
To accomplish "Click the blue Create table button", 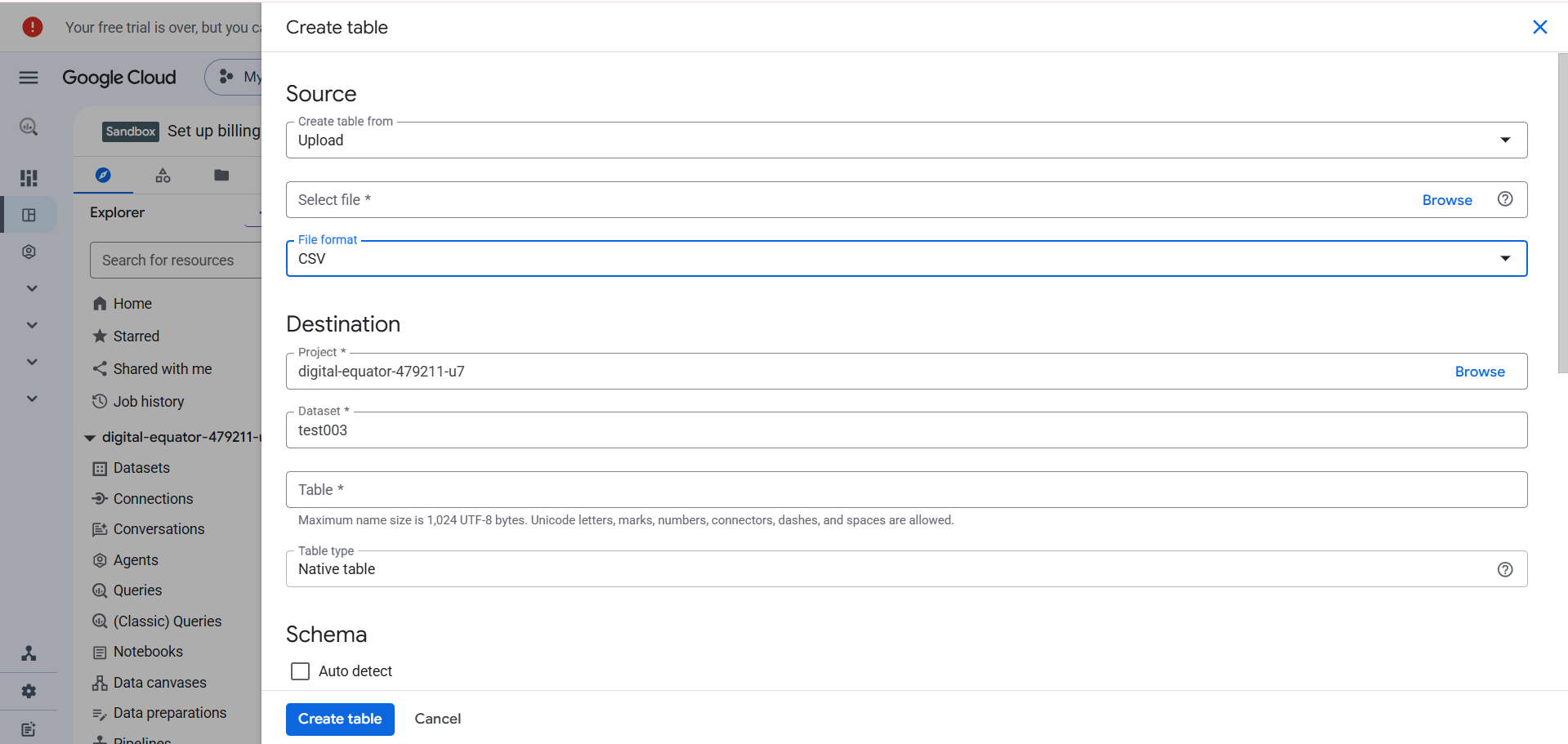I will 340,719.
